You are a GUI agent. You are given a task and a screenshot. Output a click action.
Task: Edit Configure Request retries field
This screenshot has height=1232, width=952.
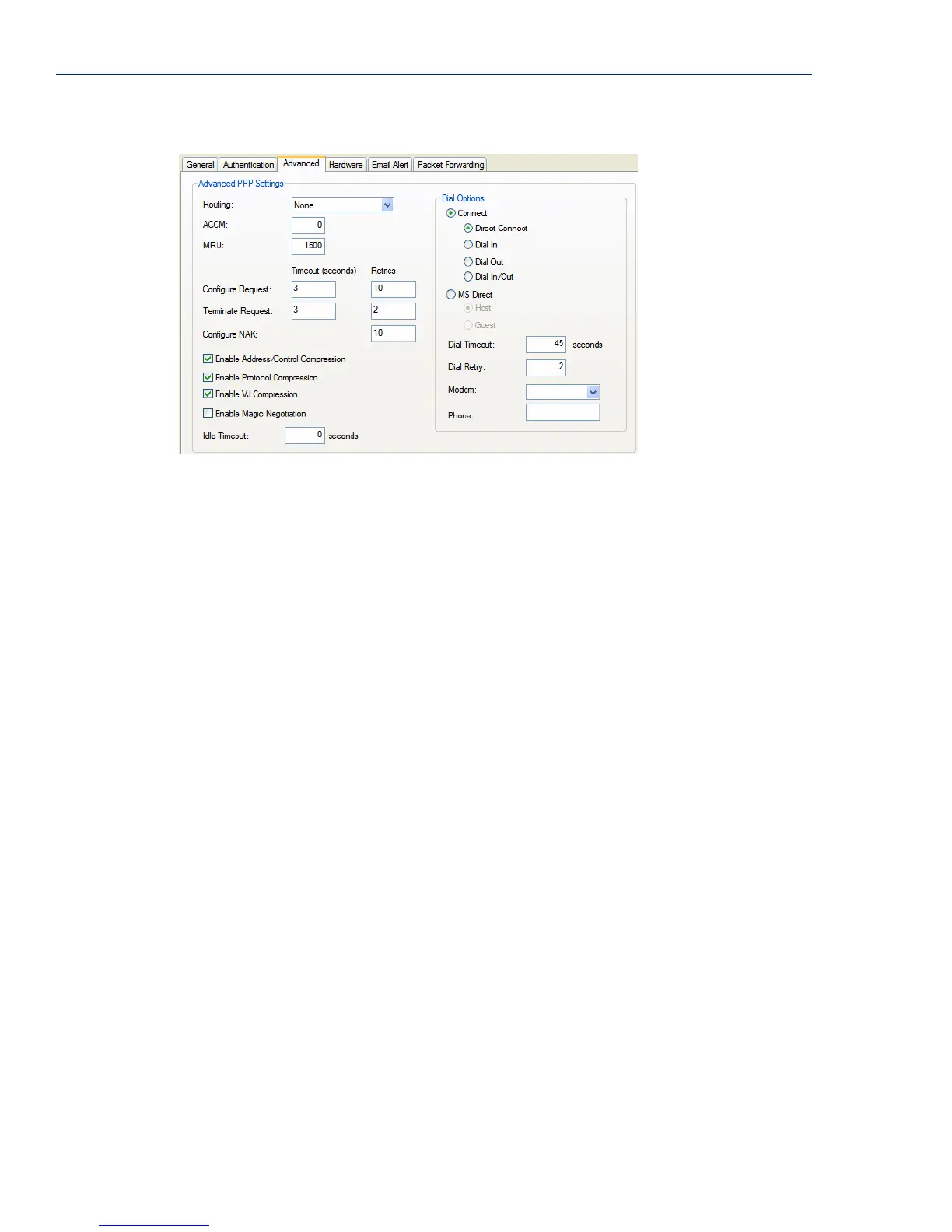click(394, 289)
